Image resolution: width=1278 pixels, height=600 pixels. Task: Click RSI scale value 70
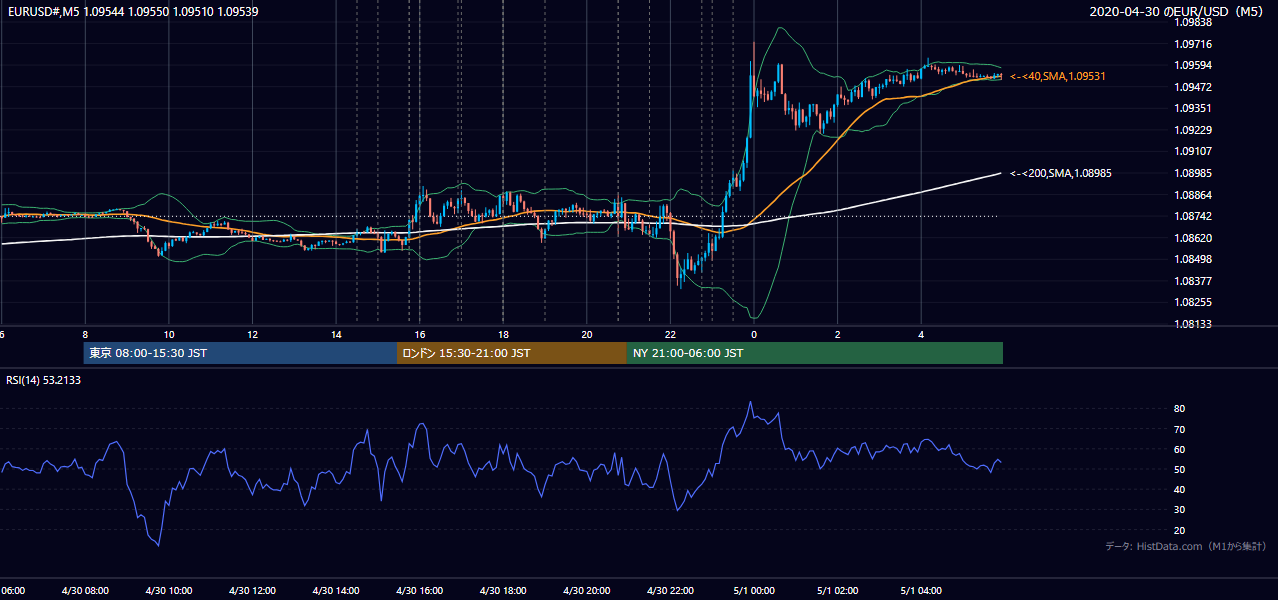(1179, 429)
